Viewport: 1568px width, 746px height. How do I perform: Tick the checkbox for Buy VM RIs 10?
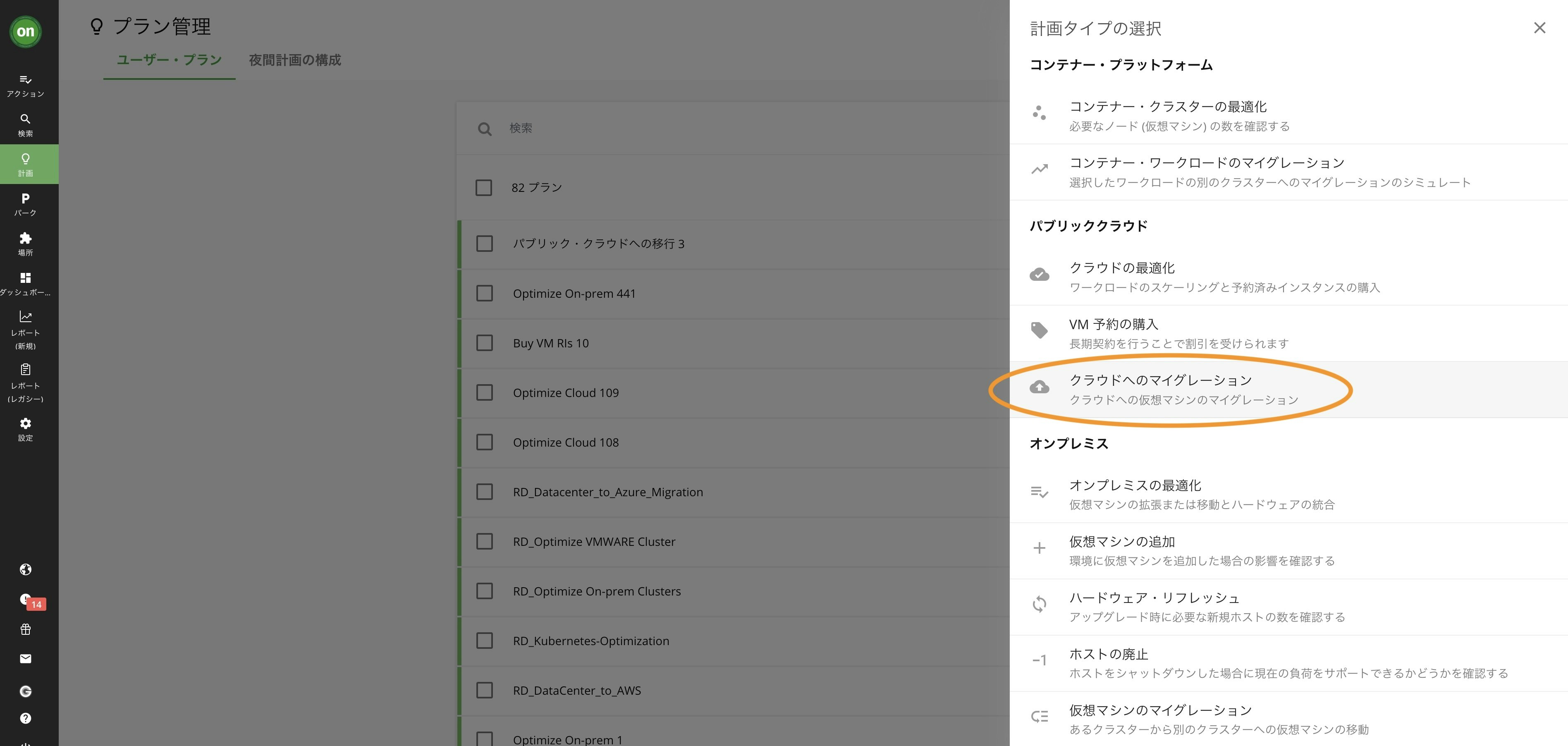tap(485, 343)
